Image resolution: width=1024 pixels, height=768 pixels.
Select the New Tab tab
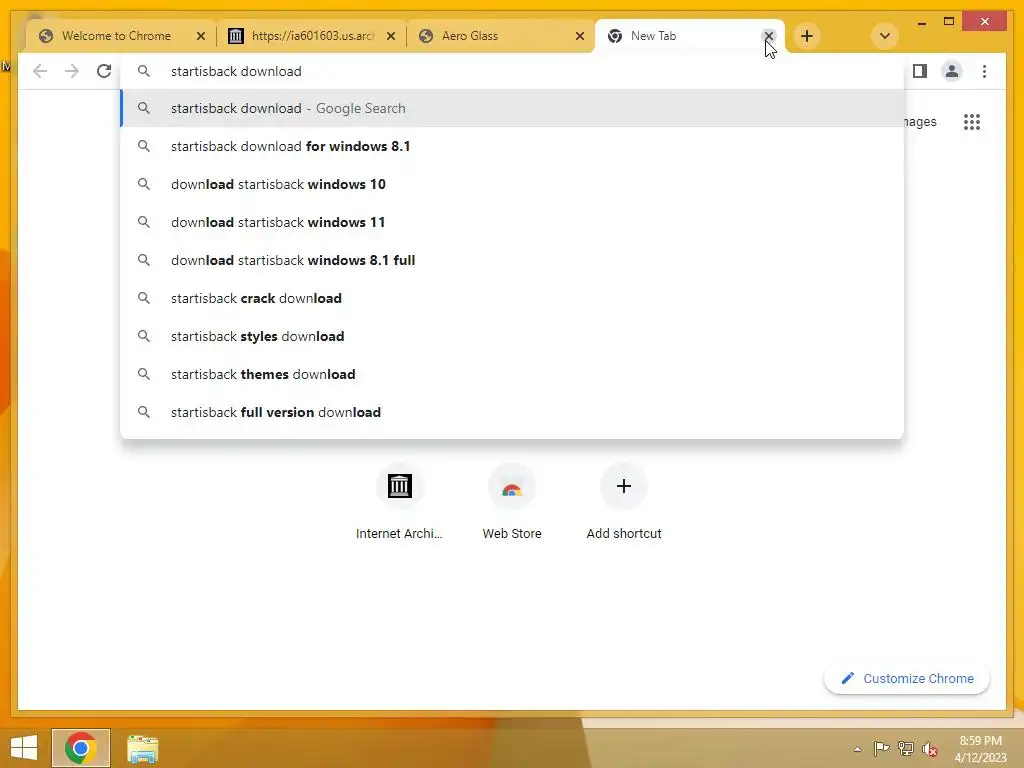690,36
